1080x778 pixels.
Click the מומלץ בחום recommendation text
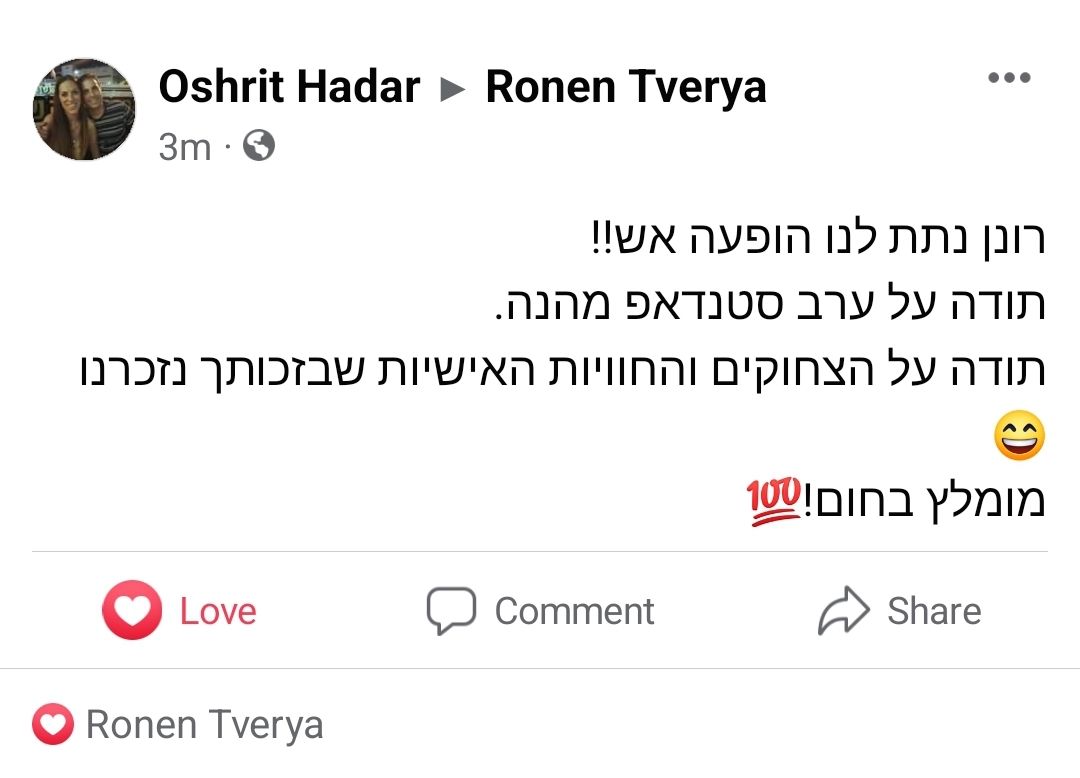[924, 500]
